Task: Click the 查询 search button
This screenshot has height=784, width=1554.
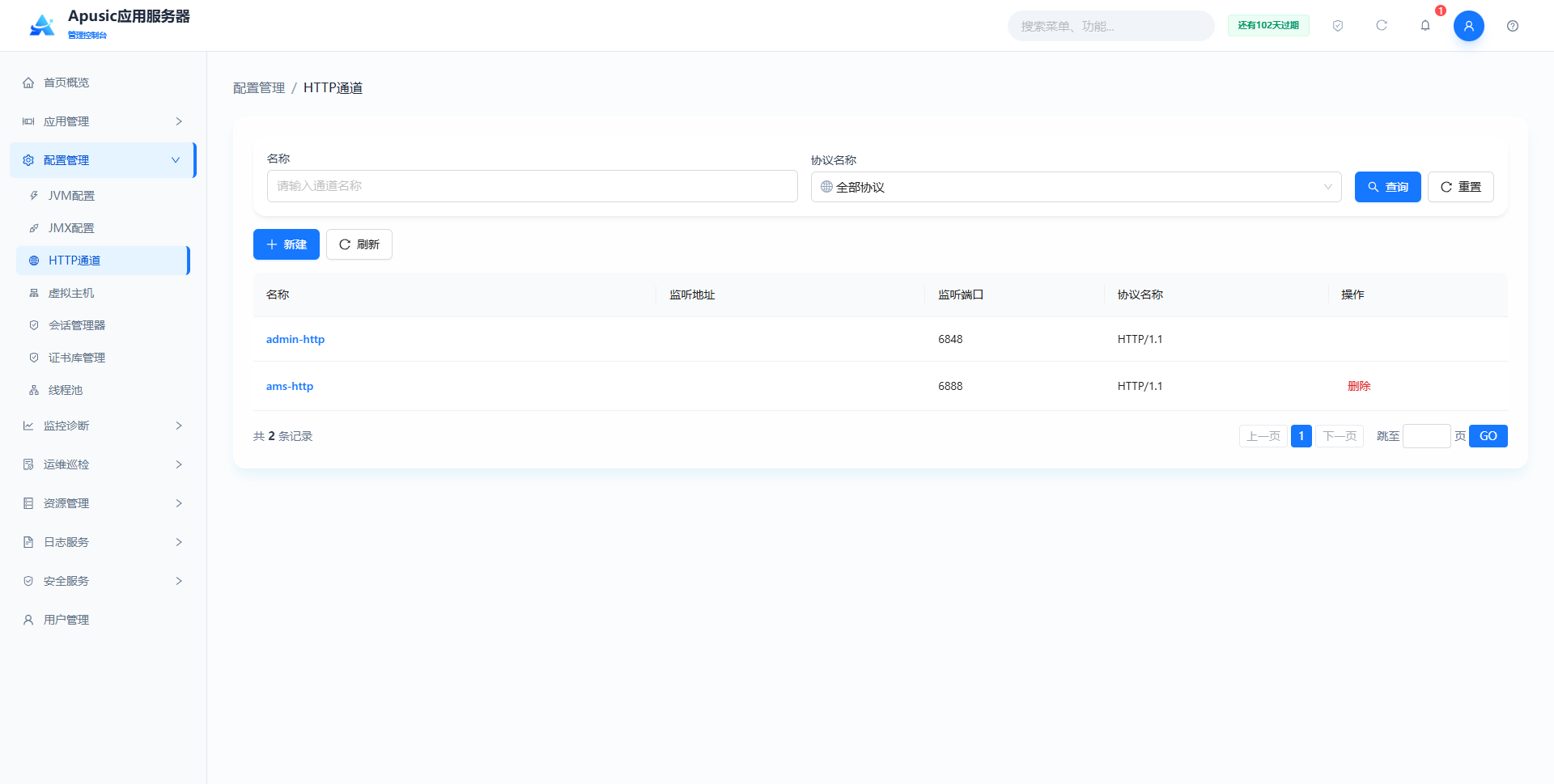Action: click(x=1387, y=187)
